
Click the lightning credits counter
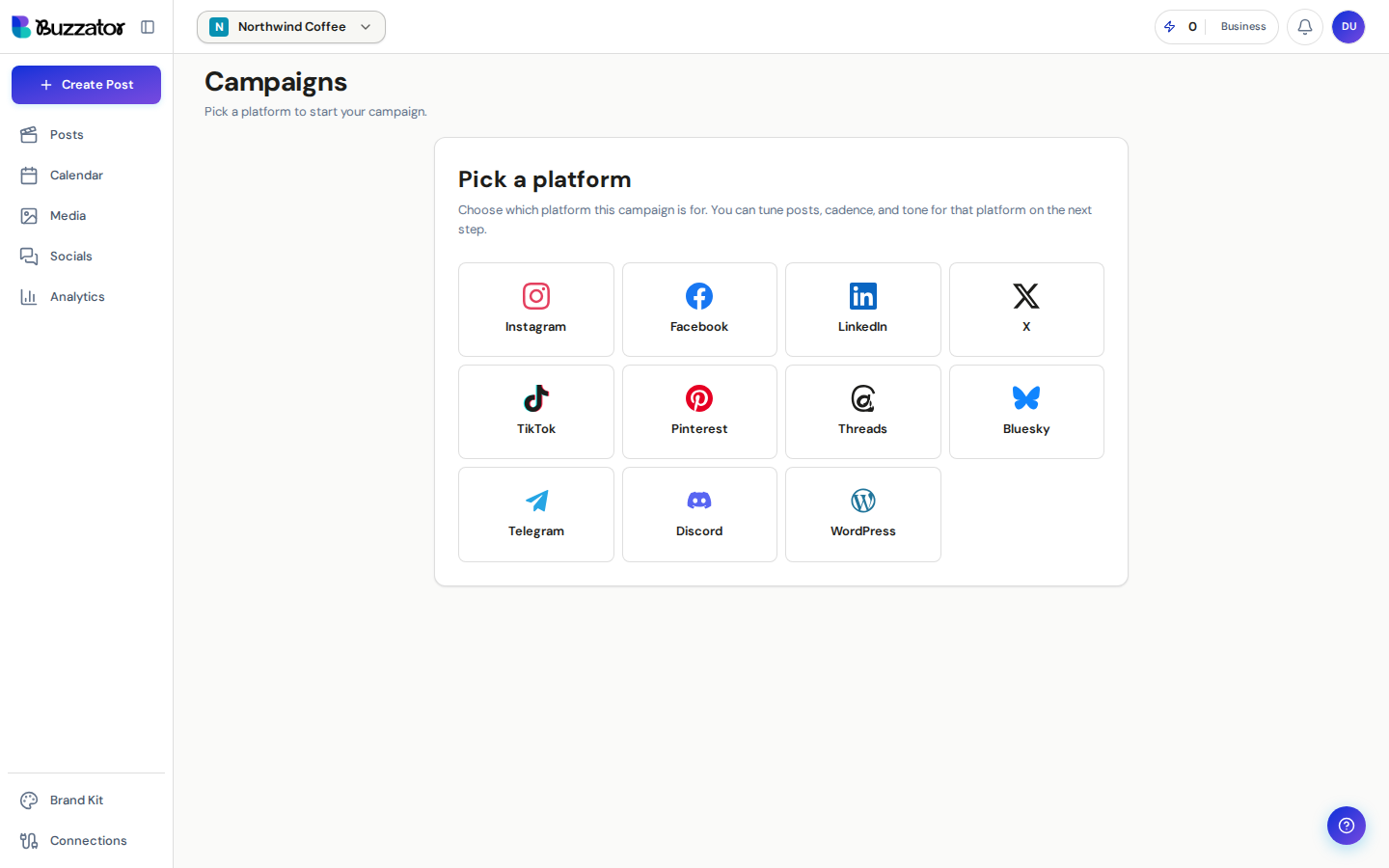[1181, 27]
